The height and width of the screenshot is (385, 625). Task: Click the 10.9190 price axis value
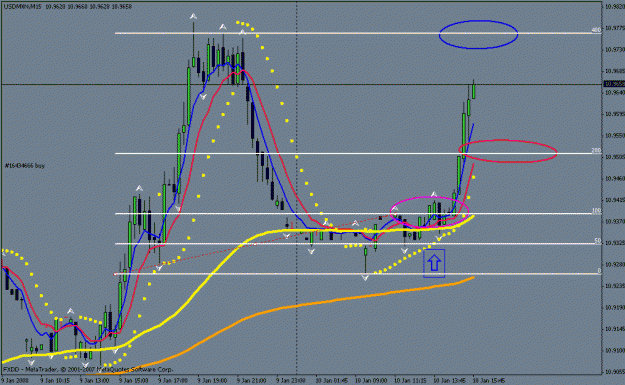(615, 307)
